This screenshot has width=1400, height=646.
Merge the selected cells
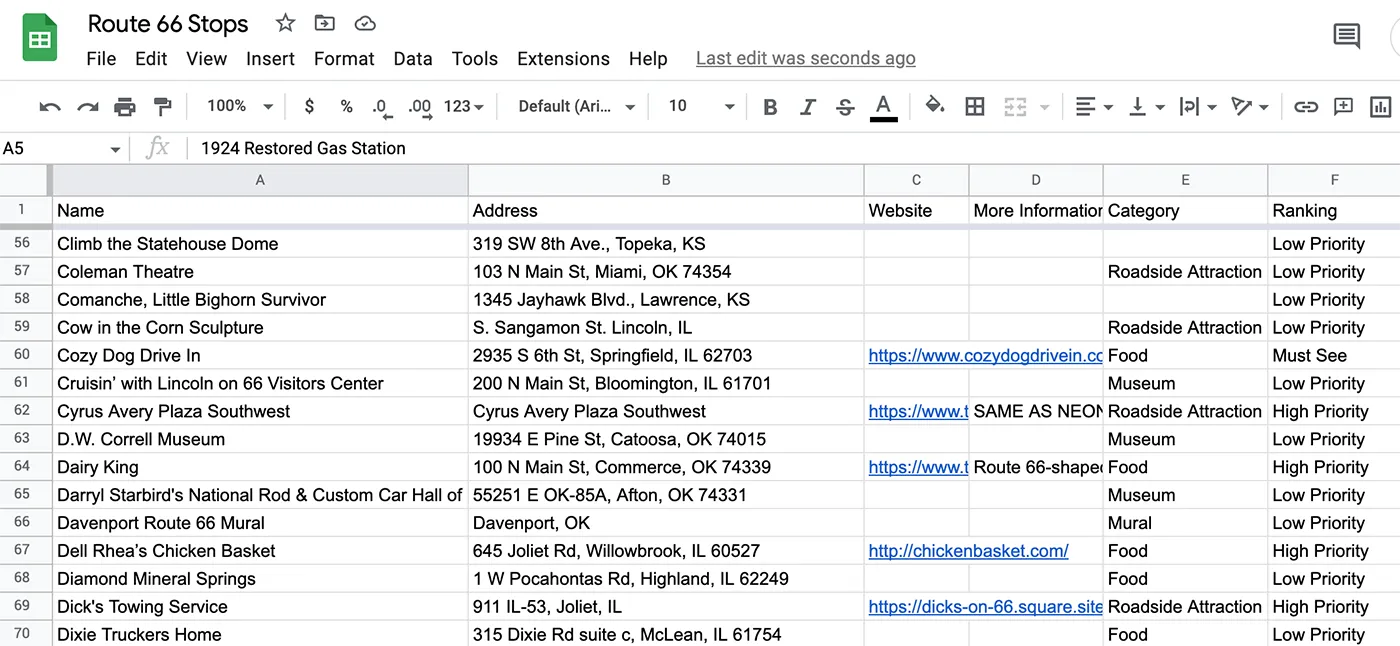click(1015, 107)
